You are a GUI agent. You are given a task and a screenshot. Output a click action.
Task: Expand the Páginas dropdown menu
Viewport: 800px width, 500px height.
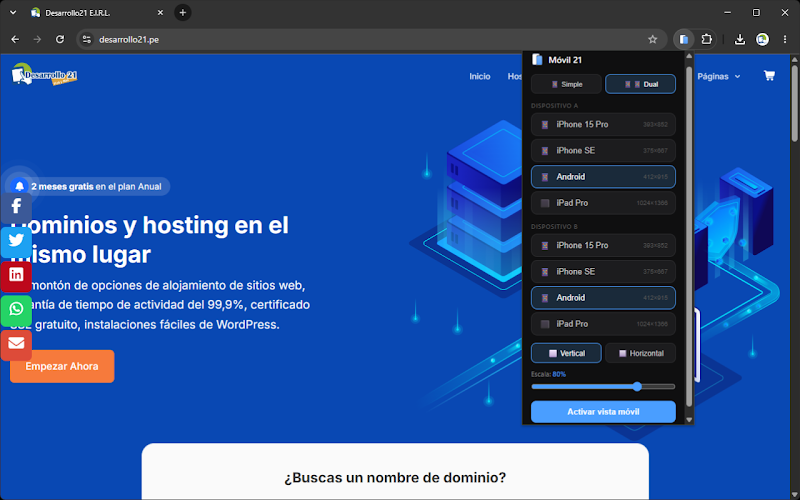pyautogui.click(x=718, y=76)
